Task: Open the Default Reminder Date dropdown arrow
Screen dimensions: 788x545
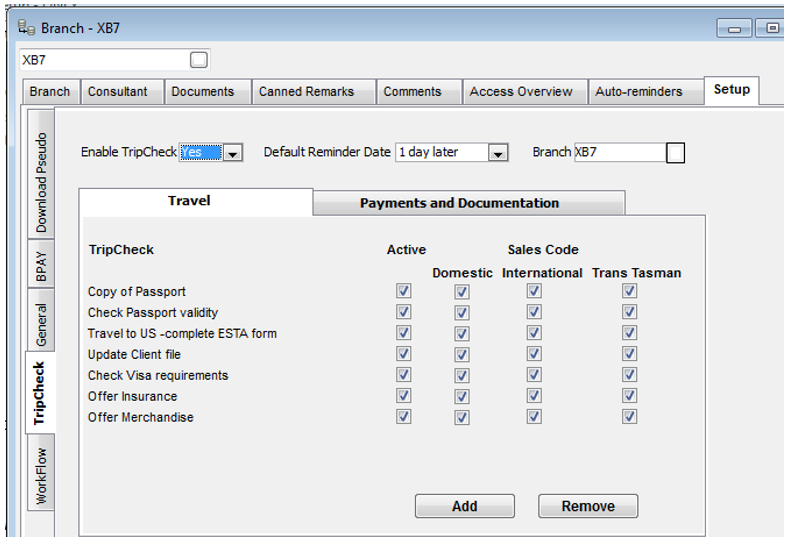Action: click(498, 153)
